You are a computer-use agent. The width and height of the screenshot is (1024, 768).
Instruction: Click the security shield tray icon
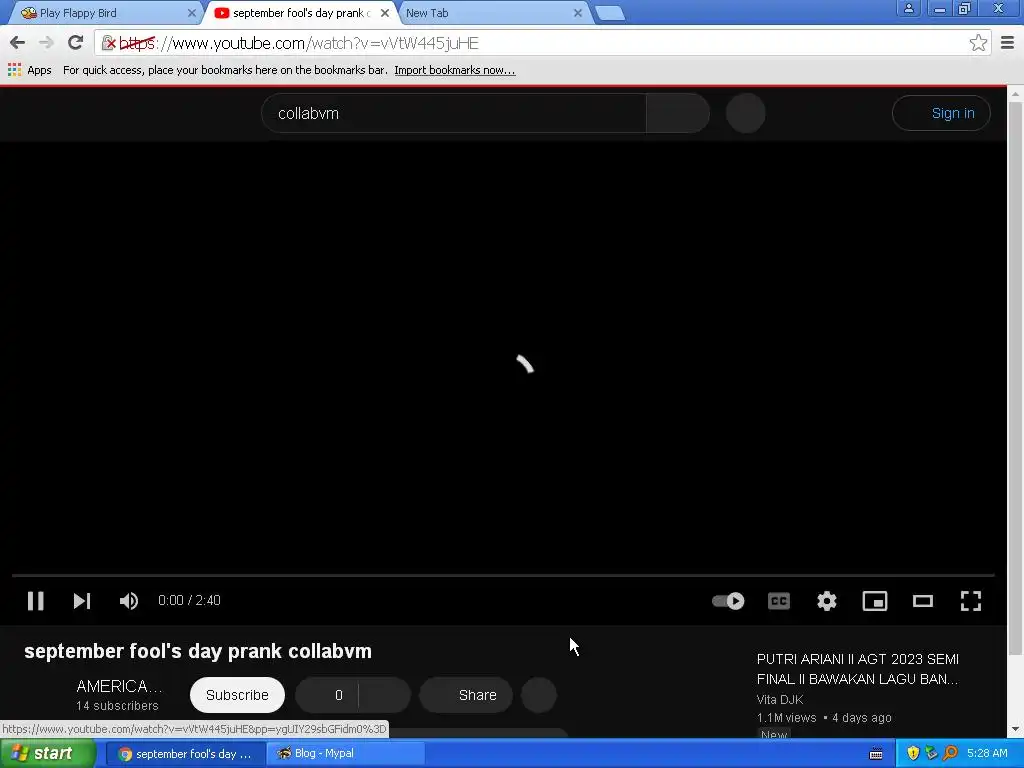click(913, 754)
